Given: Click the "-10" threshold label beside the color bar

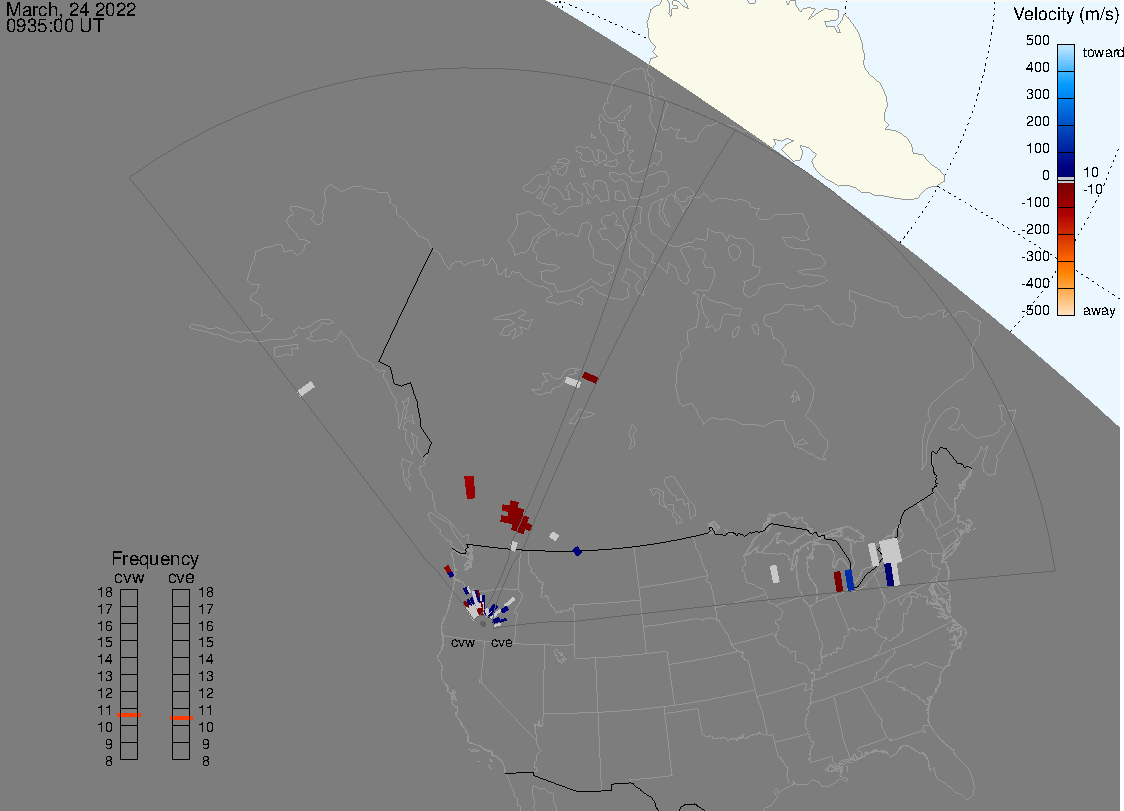Looking at the screenshot, I should point(1092,189).
